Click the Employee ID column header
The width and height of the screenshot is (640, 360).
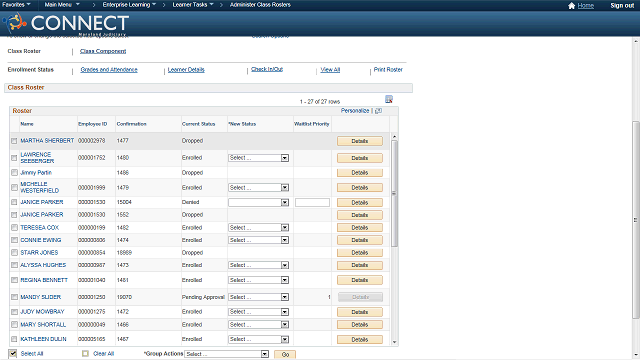coord(92,124)
